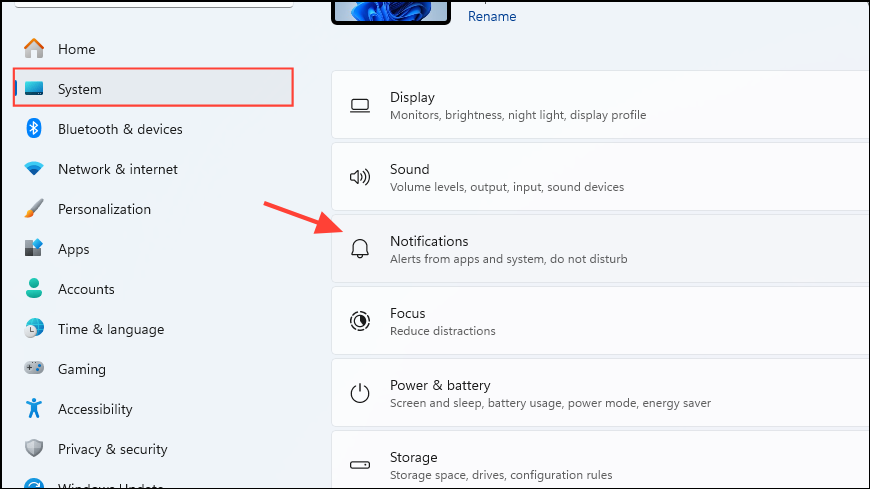Open Accessibility settings

pos(153,409)
